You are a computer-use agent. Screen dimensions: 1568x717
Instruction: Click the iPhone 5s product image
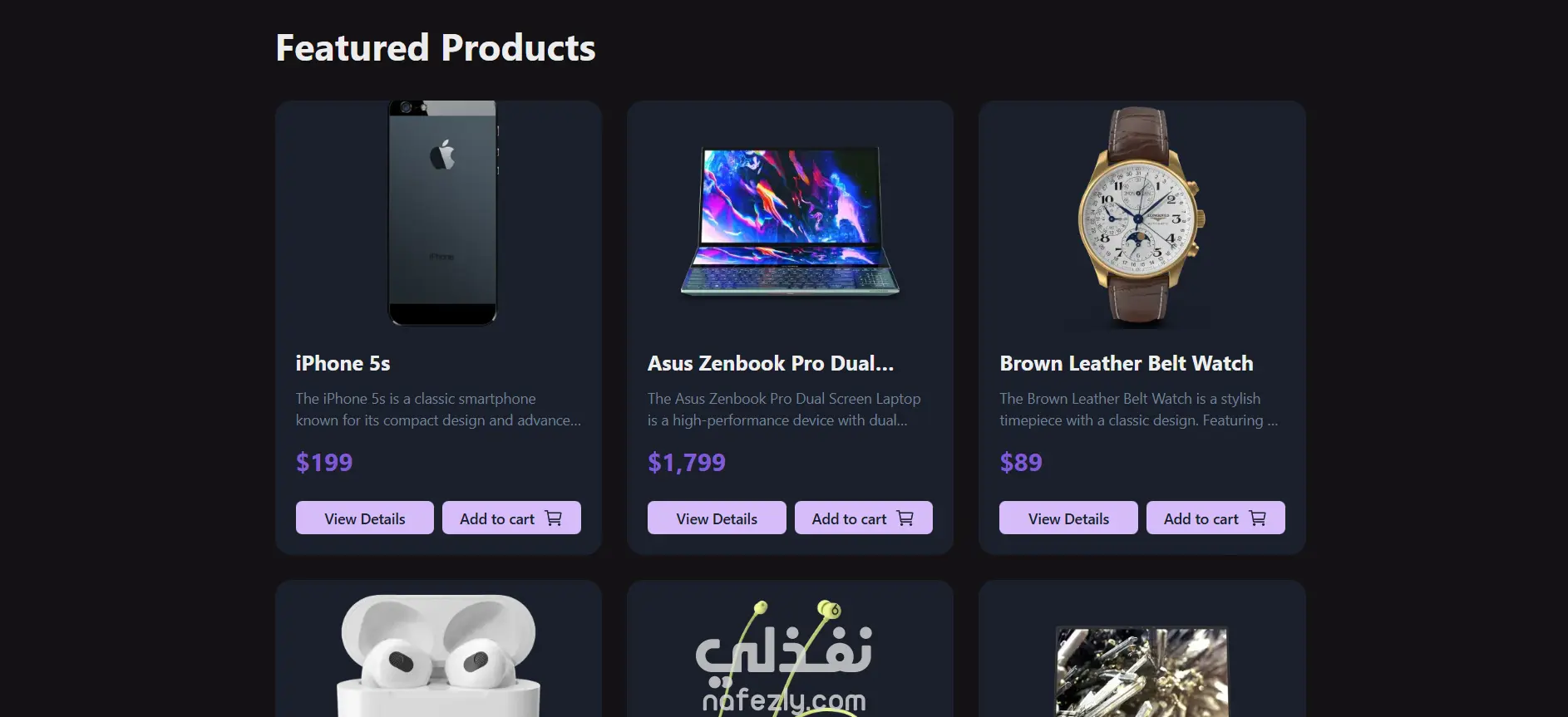442,214
